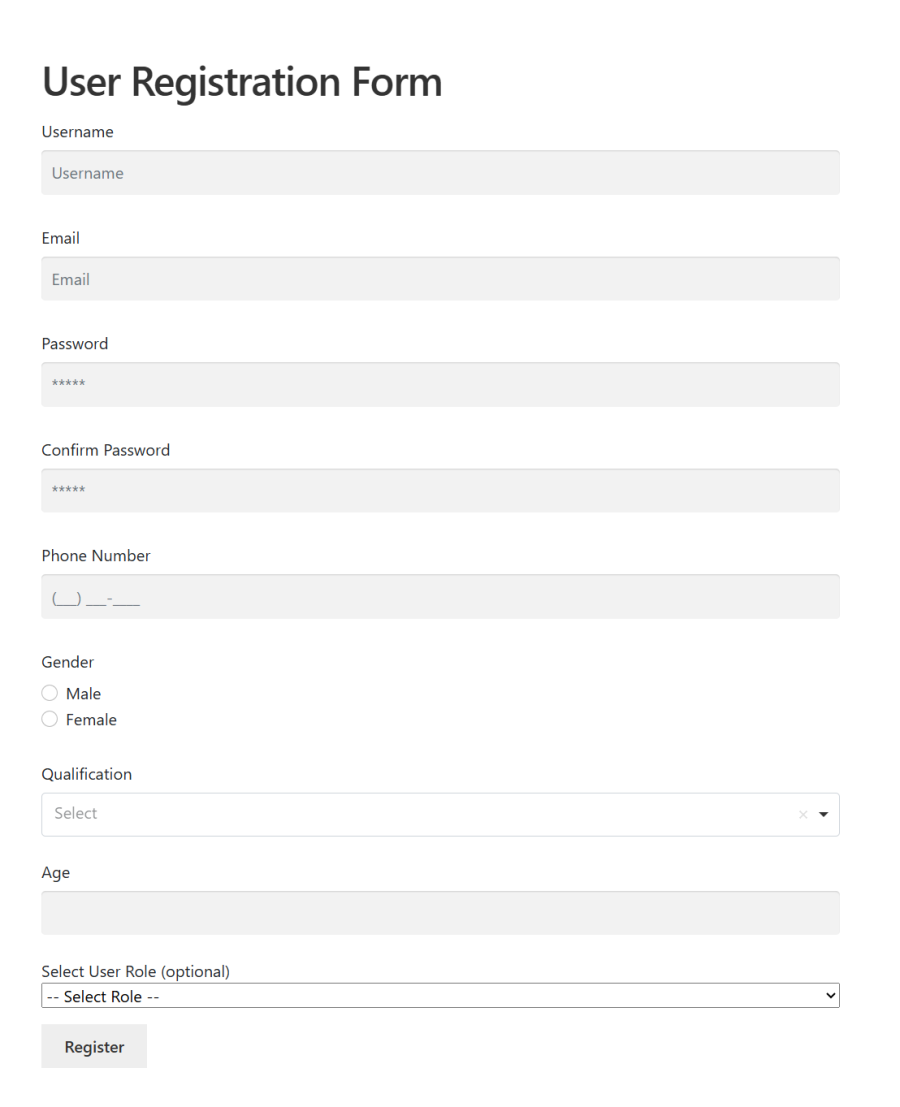This screenshot has height=1107, width=900.
Task: Choose the Female gender option
Action: pyautogui.click(x=50, y=719)
